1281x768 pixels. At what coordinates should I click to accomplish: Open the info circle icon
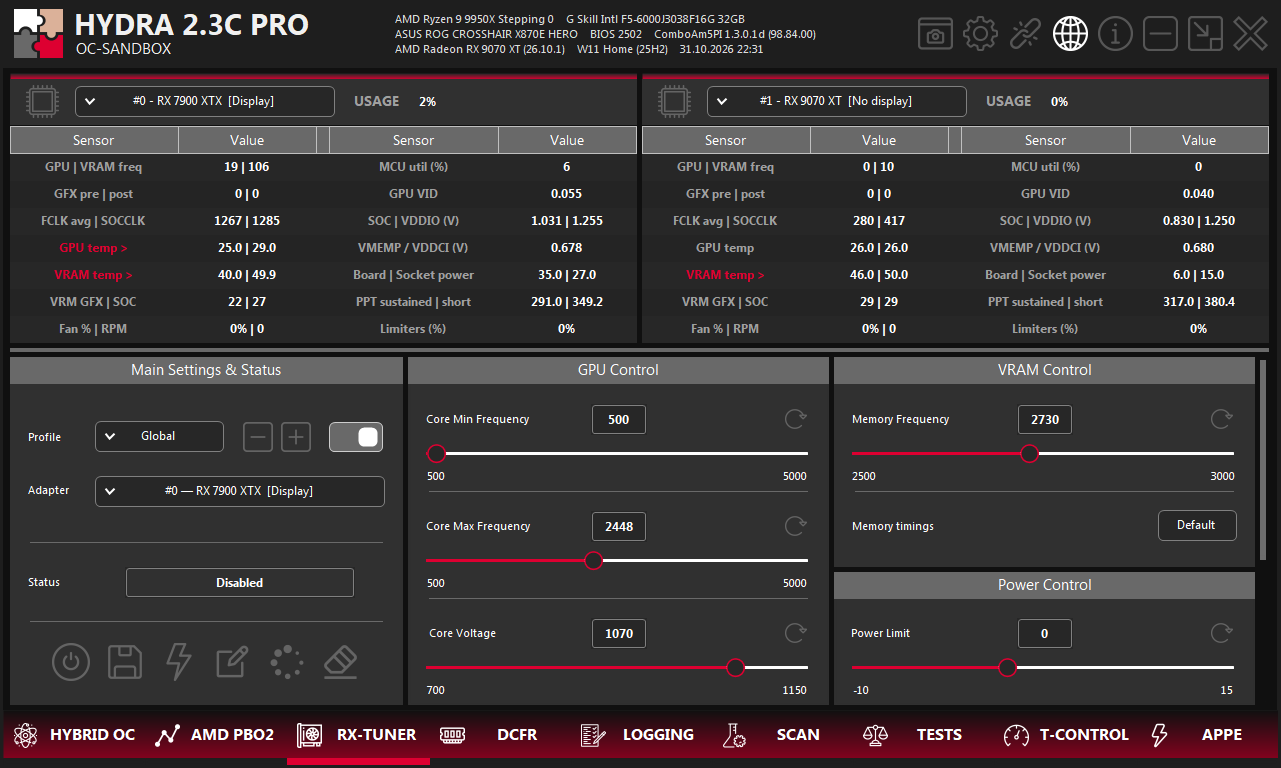click(1115, 34)
